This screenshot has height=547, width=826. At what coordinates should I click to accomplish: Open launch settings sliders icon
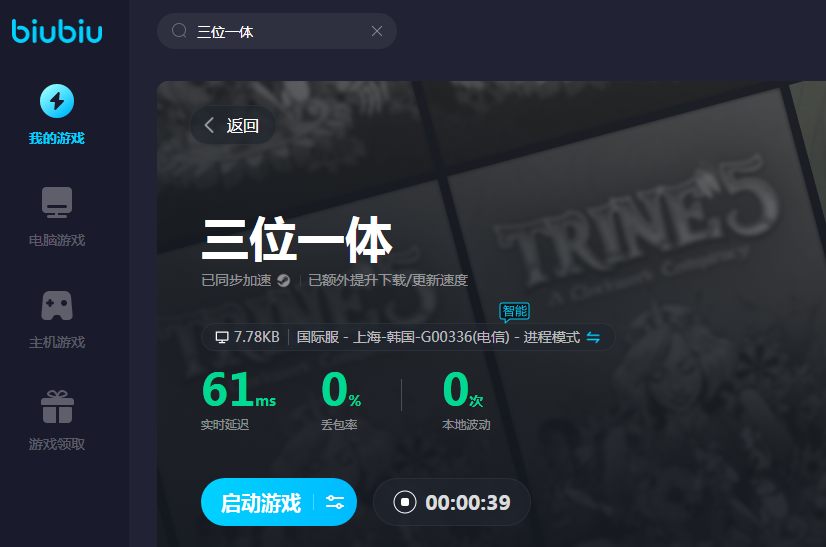point(335,502)
